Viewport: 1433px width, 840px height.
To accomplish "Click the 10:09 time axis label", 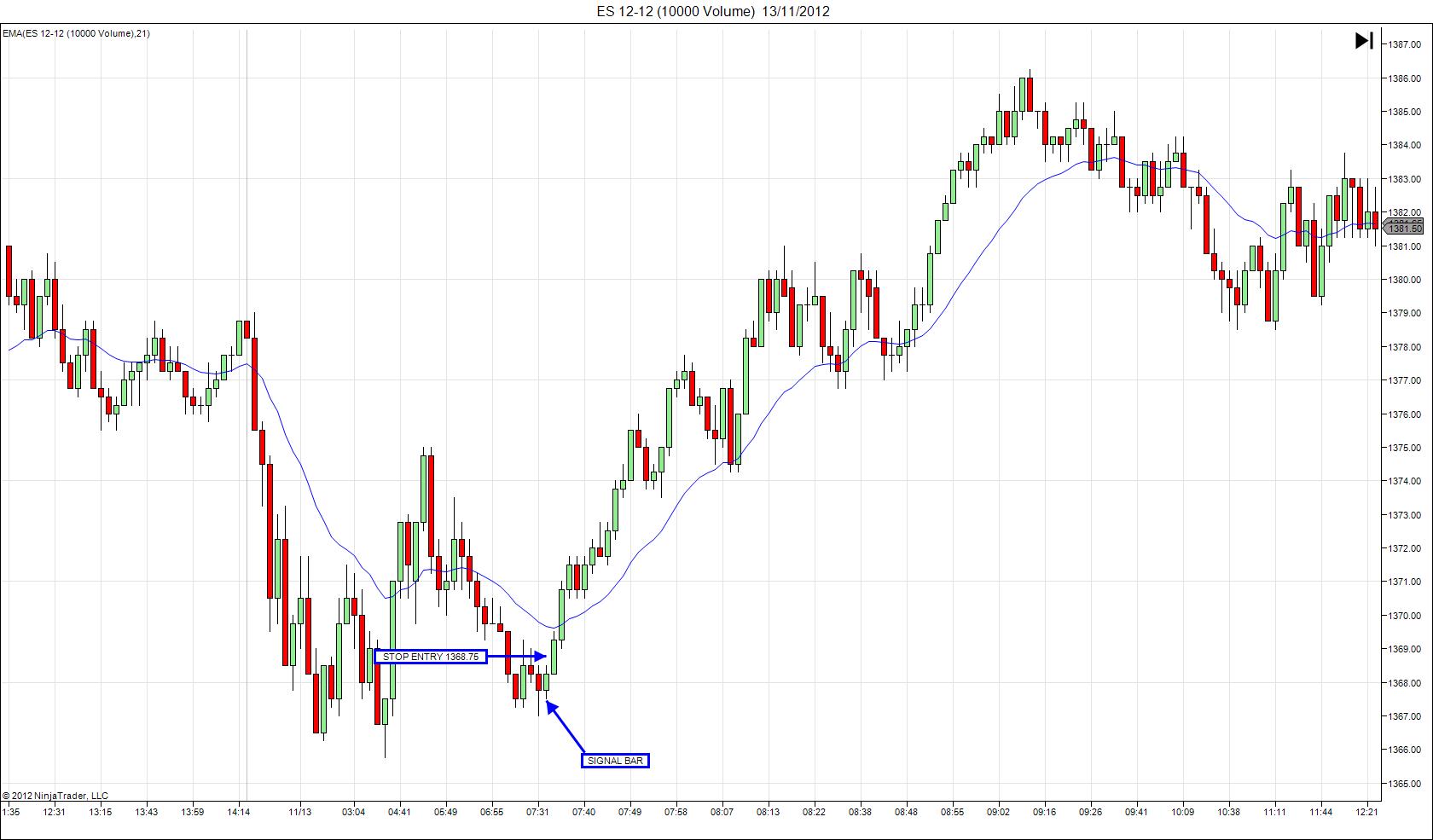I will [1182, 812].
